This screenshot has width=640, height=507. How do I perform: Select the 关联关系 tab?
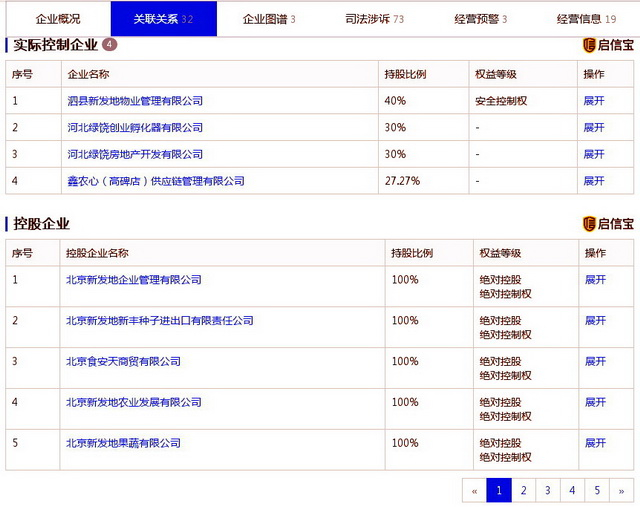(164, 19)
